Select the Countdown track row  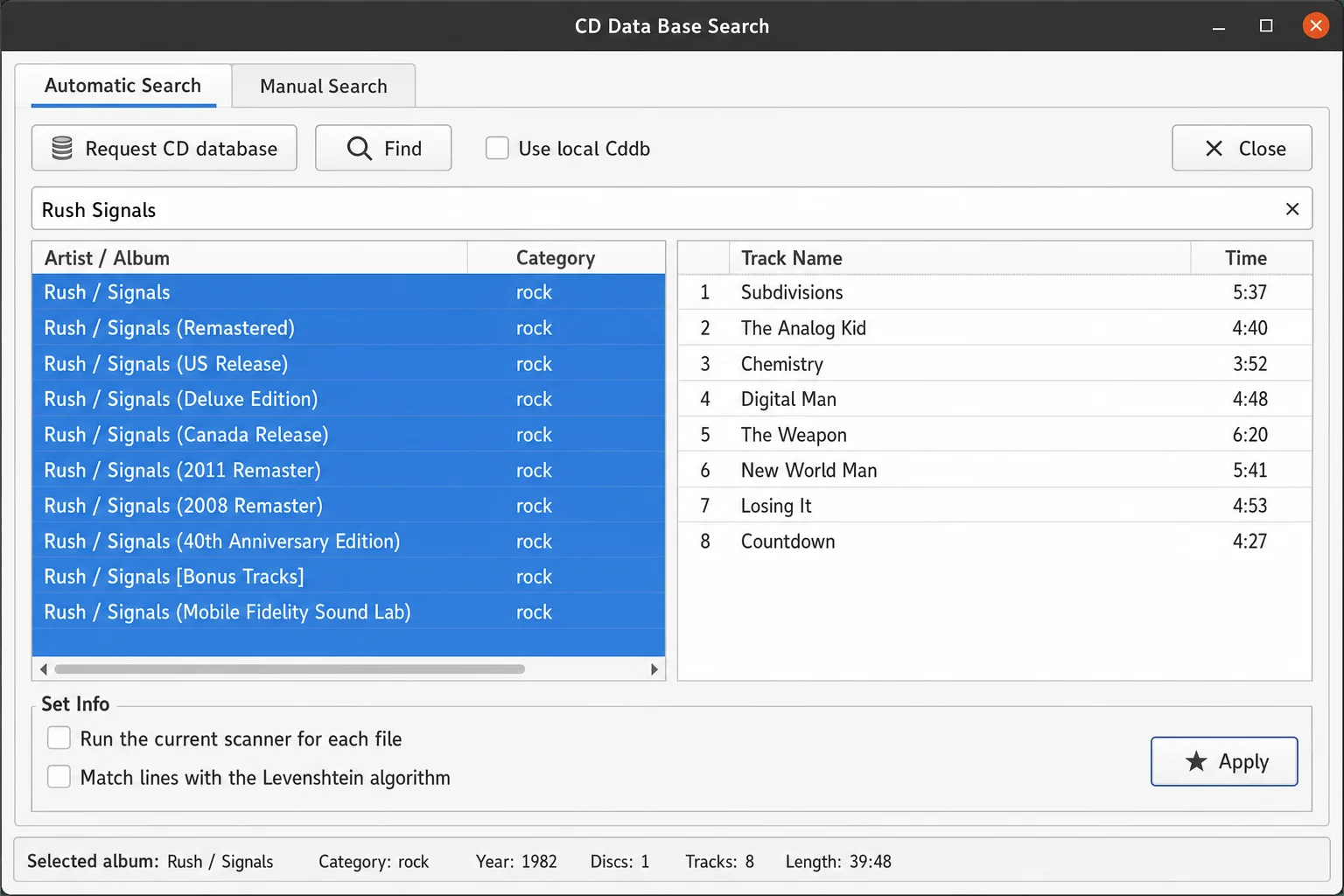[995, 542]
